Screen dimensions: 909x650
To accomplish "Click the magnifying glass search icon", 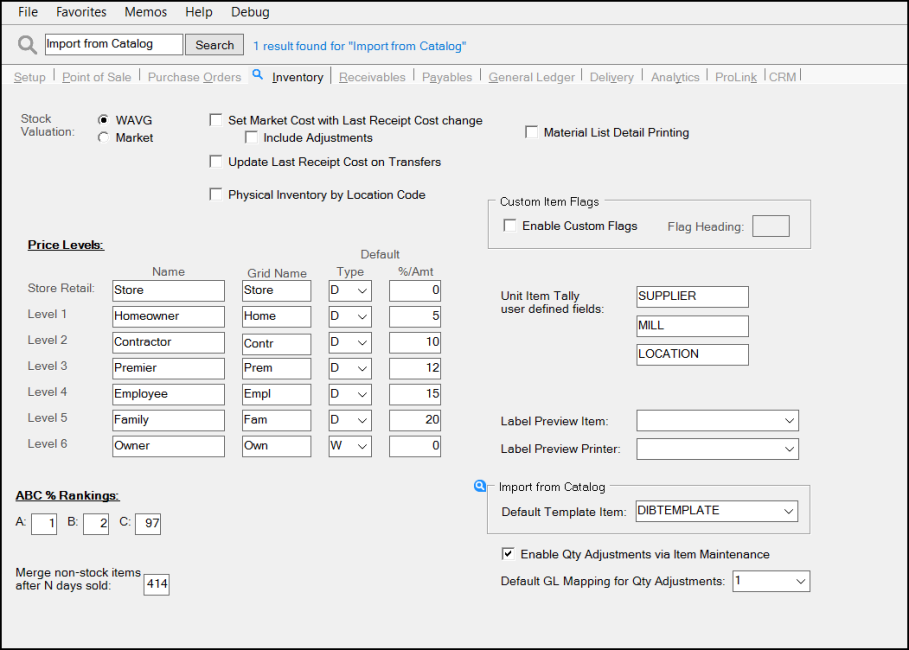I will (x=27, y=45).
